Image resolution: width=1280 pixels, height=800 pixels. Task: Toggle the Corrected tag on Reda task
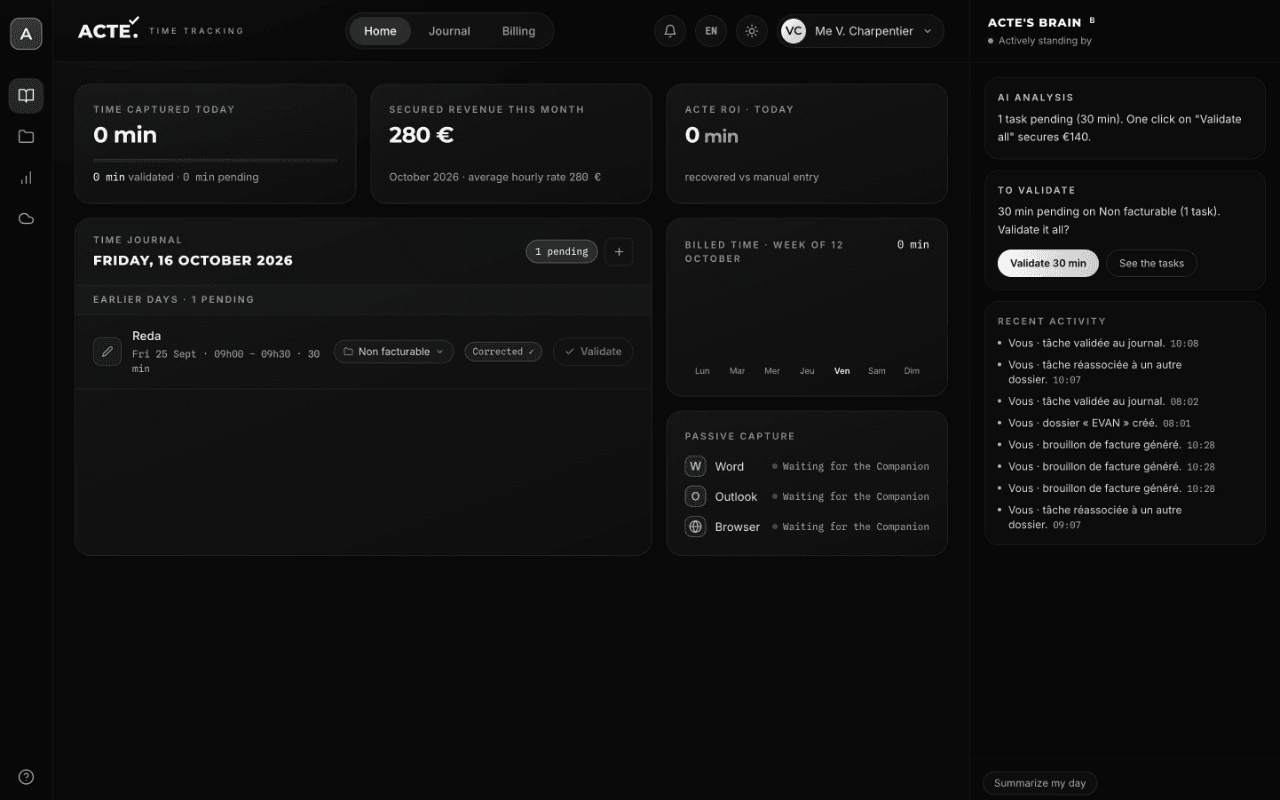point(503,352)
